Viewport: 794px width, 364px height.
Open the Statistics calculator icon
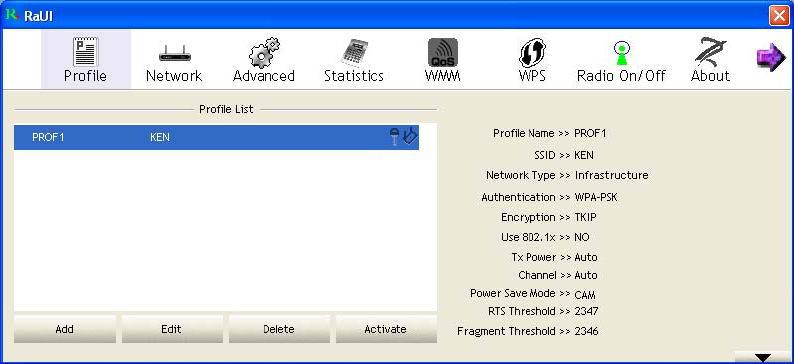tap(353, 53)
